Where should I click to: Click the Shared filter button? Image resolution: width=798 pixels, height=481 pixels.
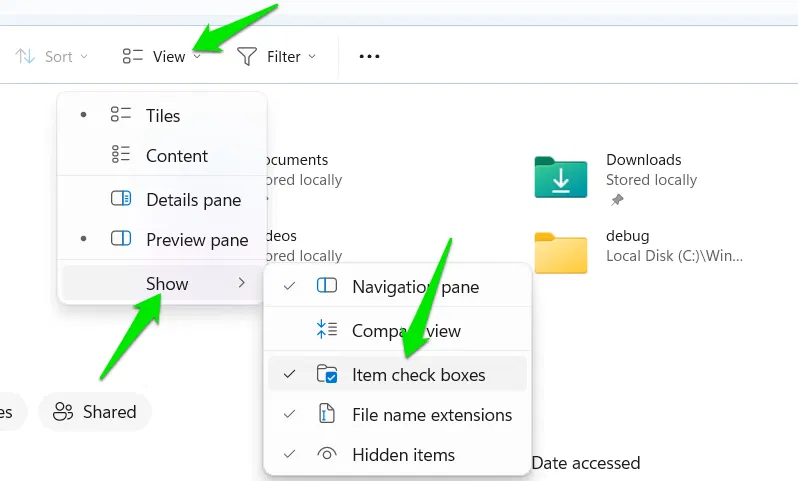pyautogui.click(x=95, y=412)
